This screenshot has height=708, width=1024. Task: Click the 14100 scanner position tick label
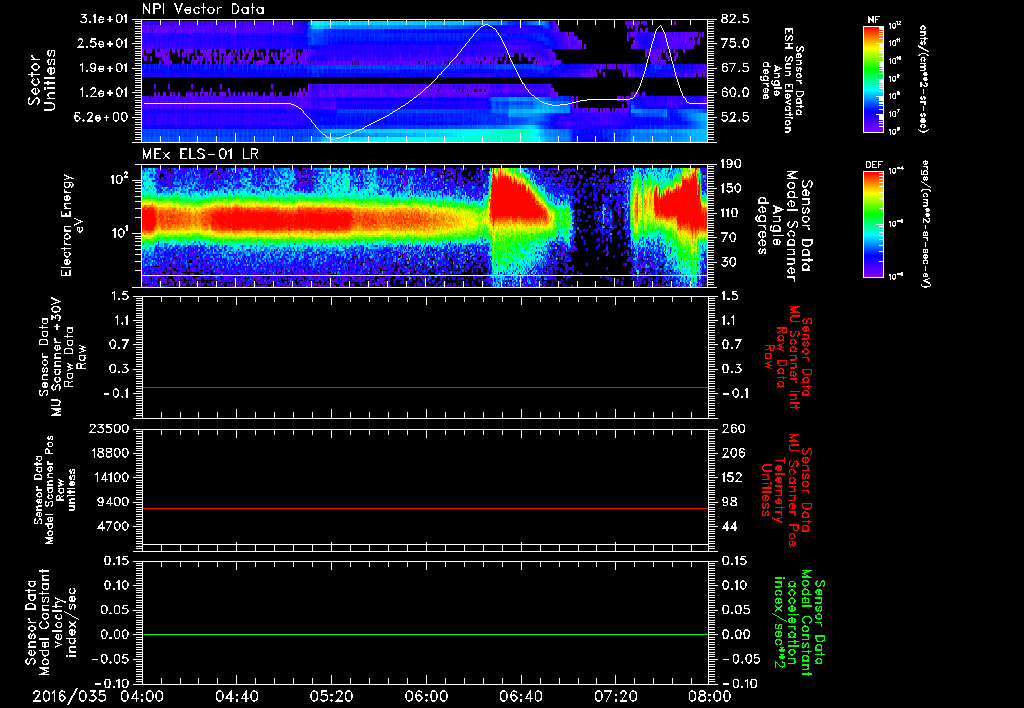[x=110, y=477]
